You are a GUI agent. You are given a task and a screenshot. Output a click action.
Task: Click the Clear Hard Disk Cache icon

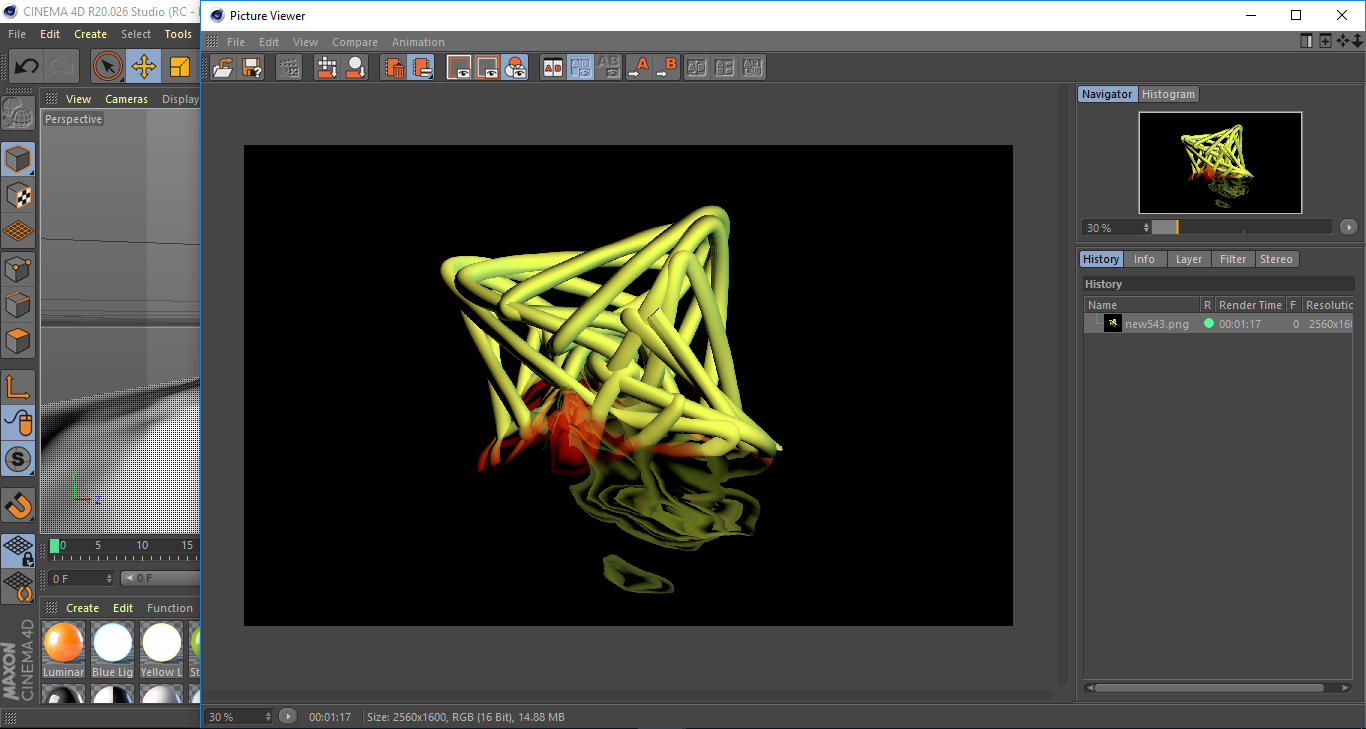coord(422,67)
